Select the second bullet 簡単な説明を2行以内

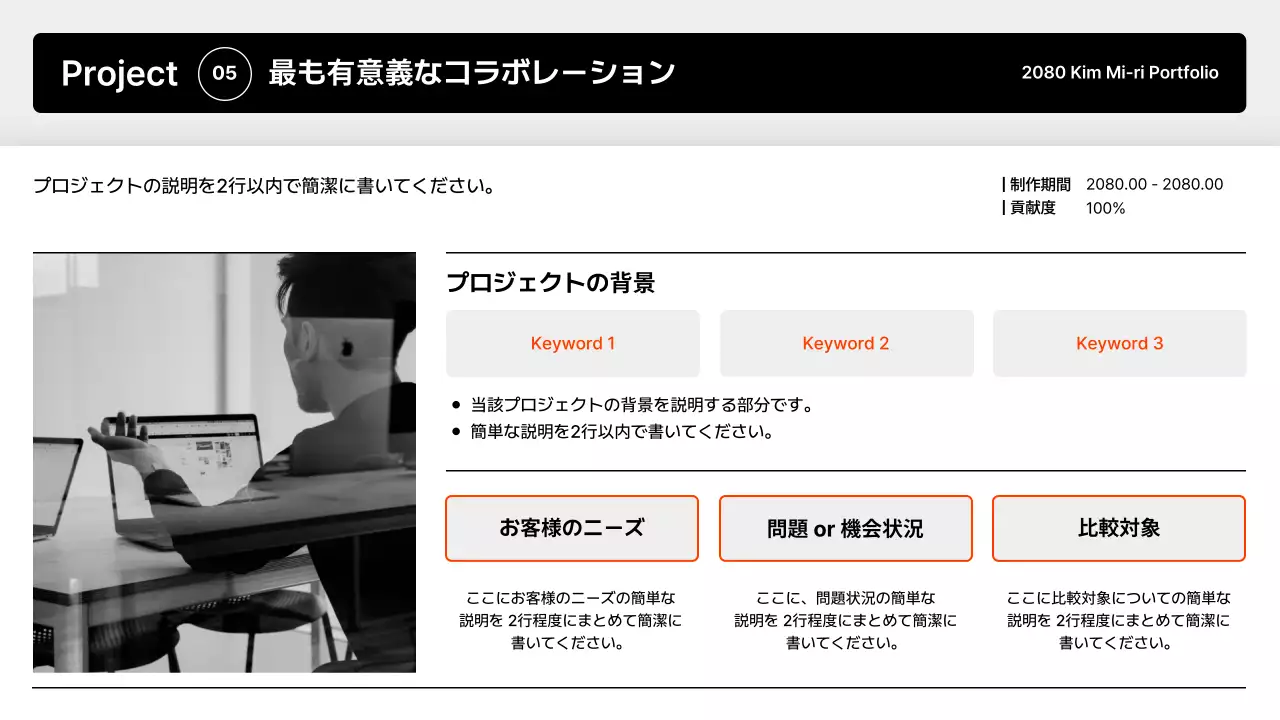click(622, 432)
